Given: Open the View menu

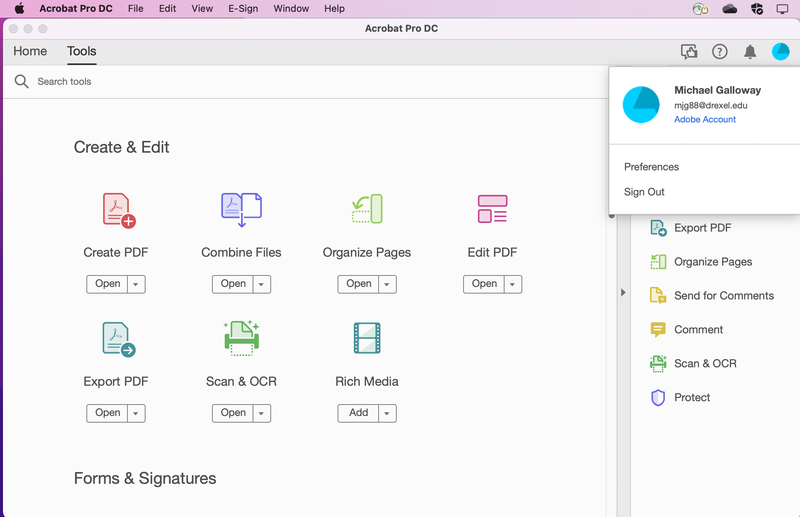Looking at the screenshot, I should click(202, 9).
